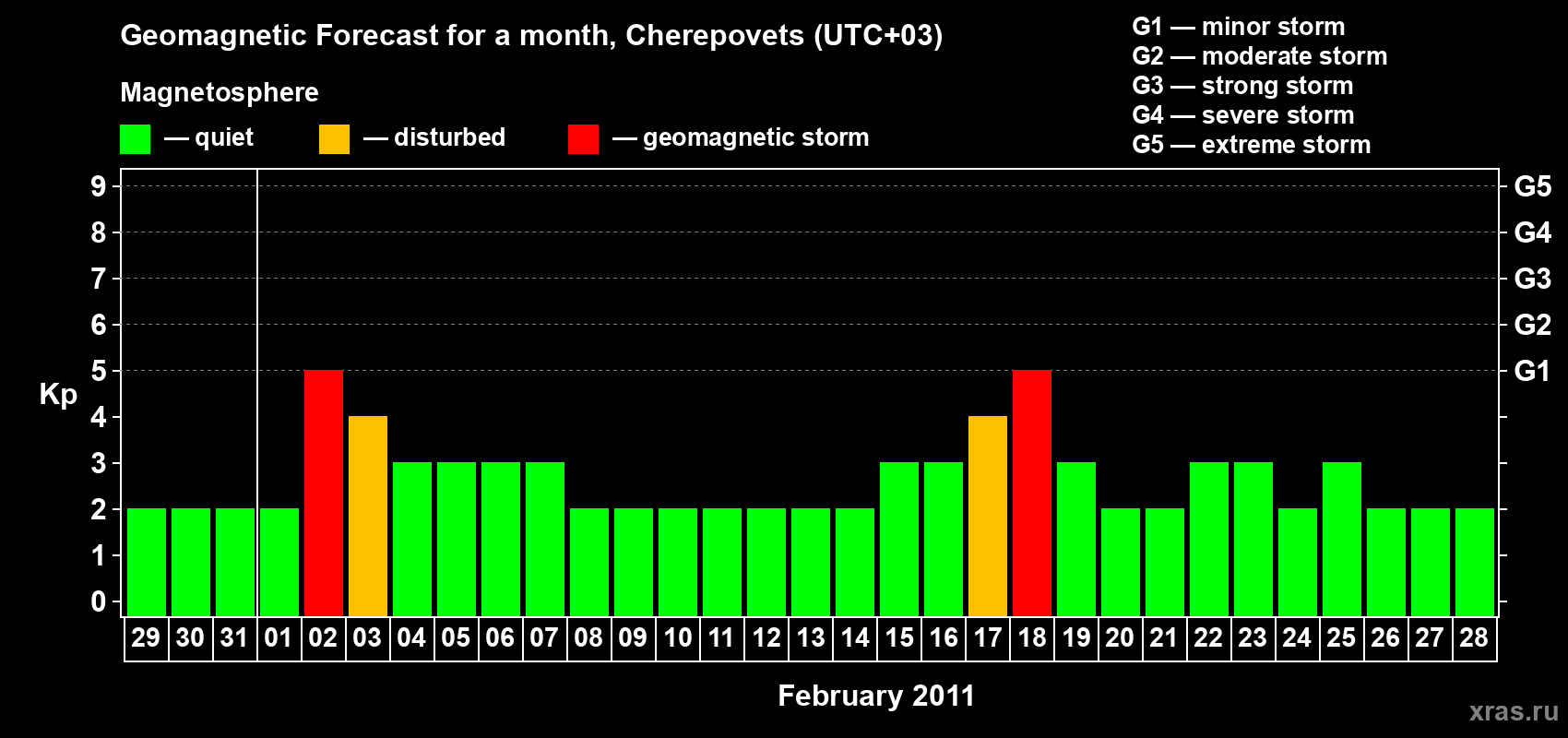Click date label 07 on the axis
The image size is (1568, 738).
click(544, 638)
